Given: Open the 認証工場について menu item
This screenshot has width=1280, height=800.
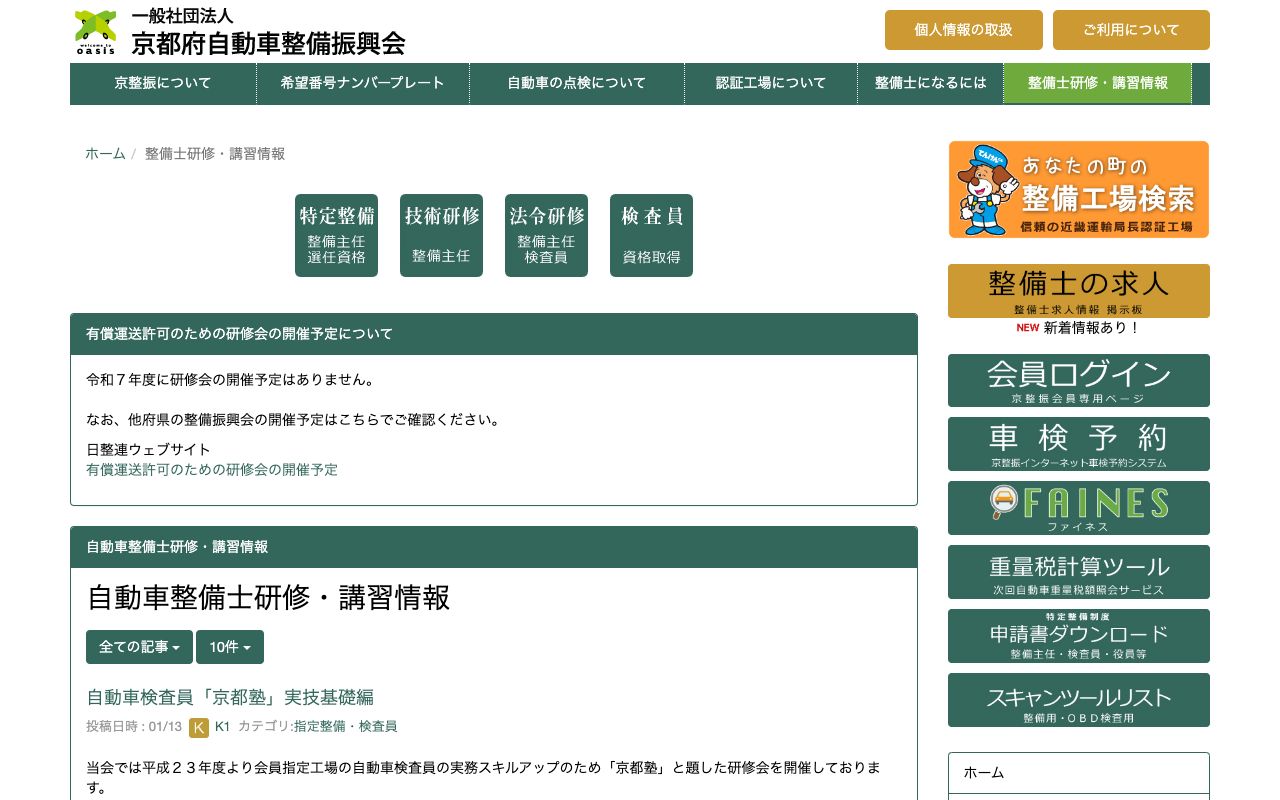Looking at the screenshot, I should coord(771,83).
